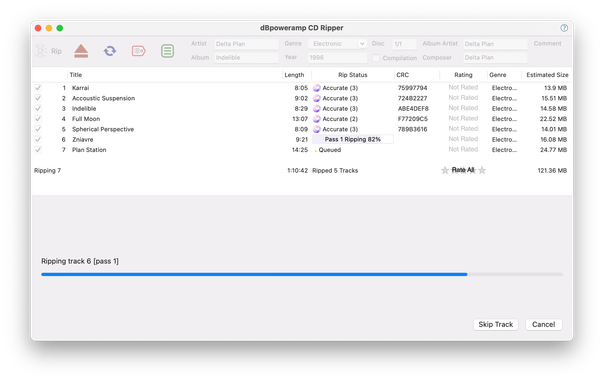Click AccurateRip disc icon for Indelible track
Viewport: 604px width, 381px height.
click(x=317, y=109)
